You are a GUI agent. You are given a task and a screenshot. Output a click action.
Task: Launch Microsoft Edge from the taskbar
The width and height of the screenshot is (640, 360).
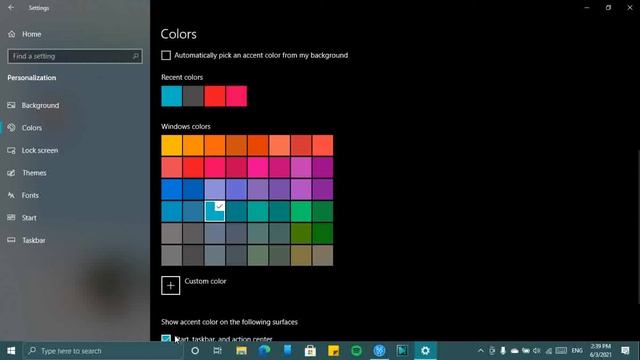tap(264, 351)
